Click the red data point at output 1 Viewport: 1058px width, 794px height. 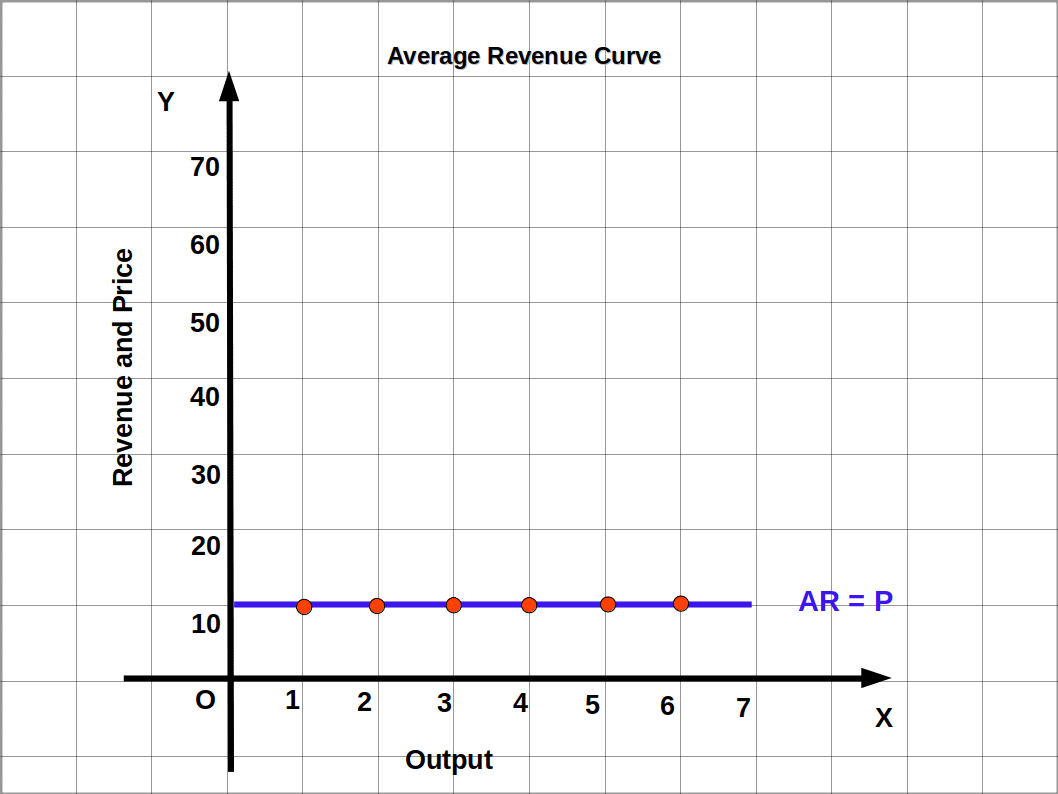click(304, 607)
